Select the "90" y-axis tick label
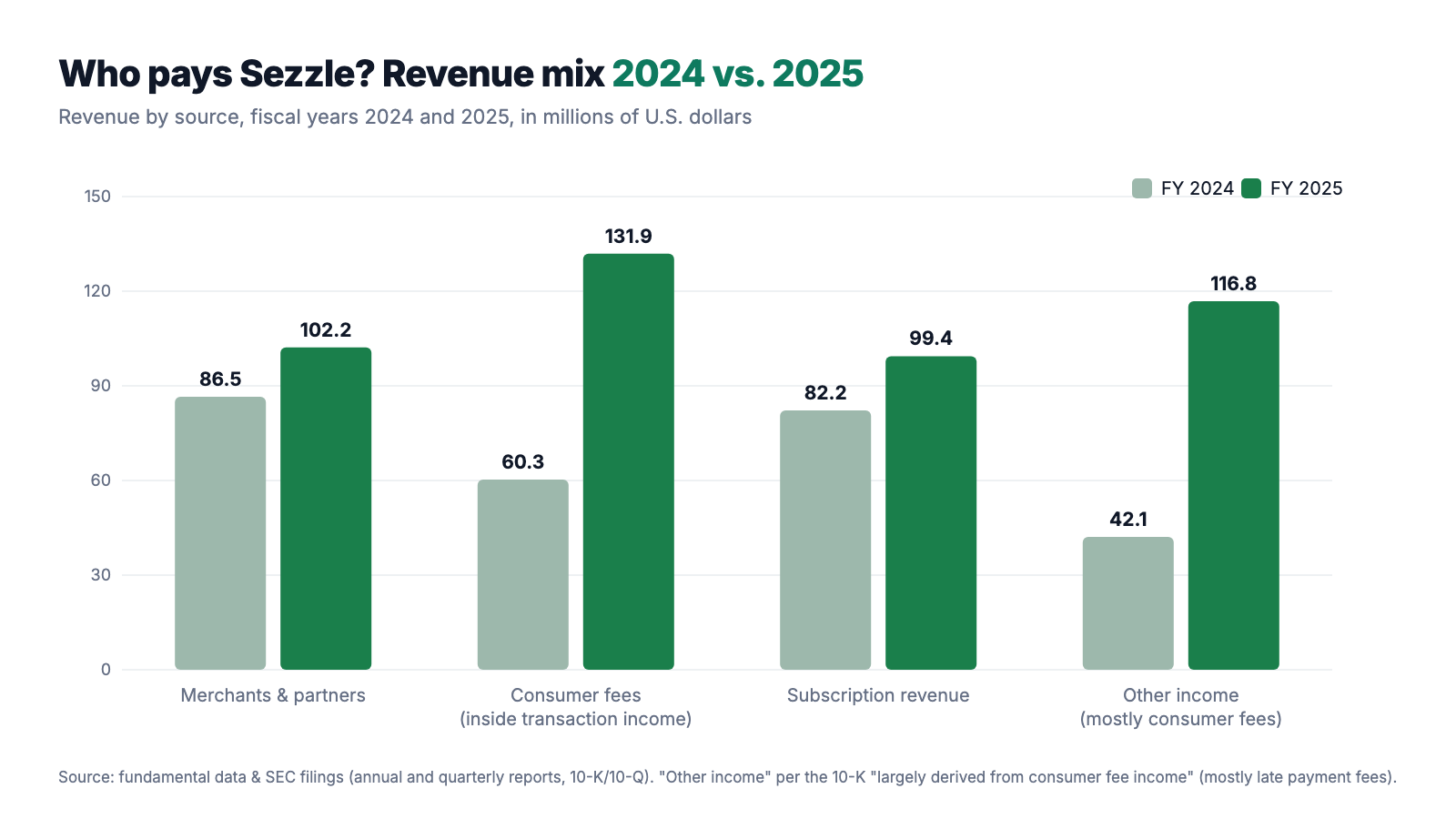This screenshot has height=819, width=1456. (x=101, y=386)
